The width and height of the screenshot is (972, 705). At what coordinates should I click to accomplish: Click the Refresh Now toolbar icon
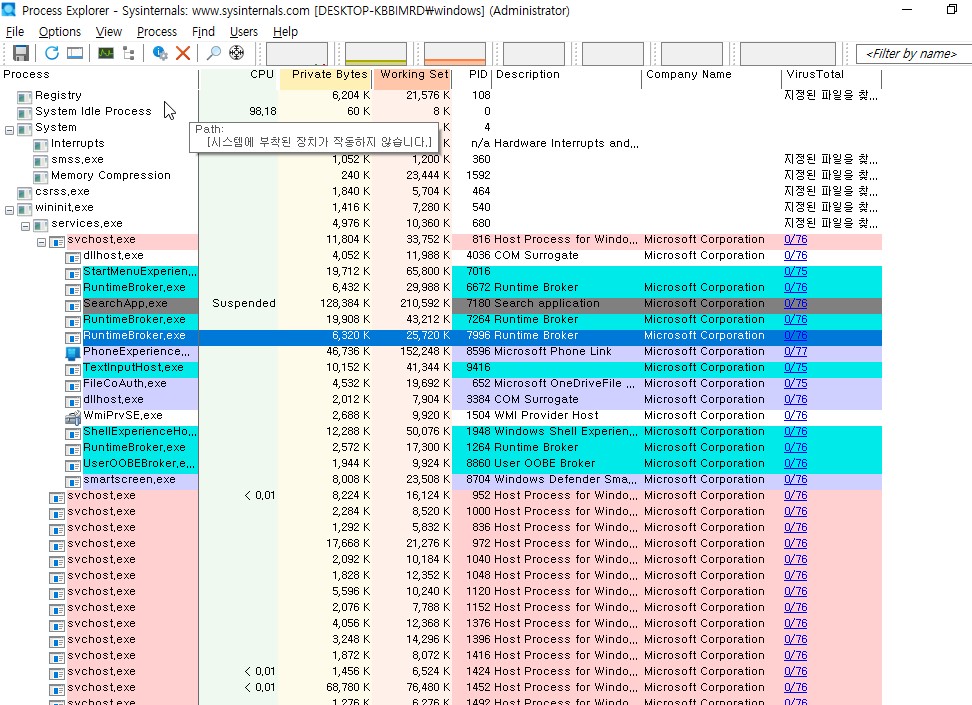[x=51, y=53]
